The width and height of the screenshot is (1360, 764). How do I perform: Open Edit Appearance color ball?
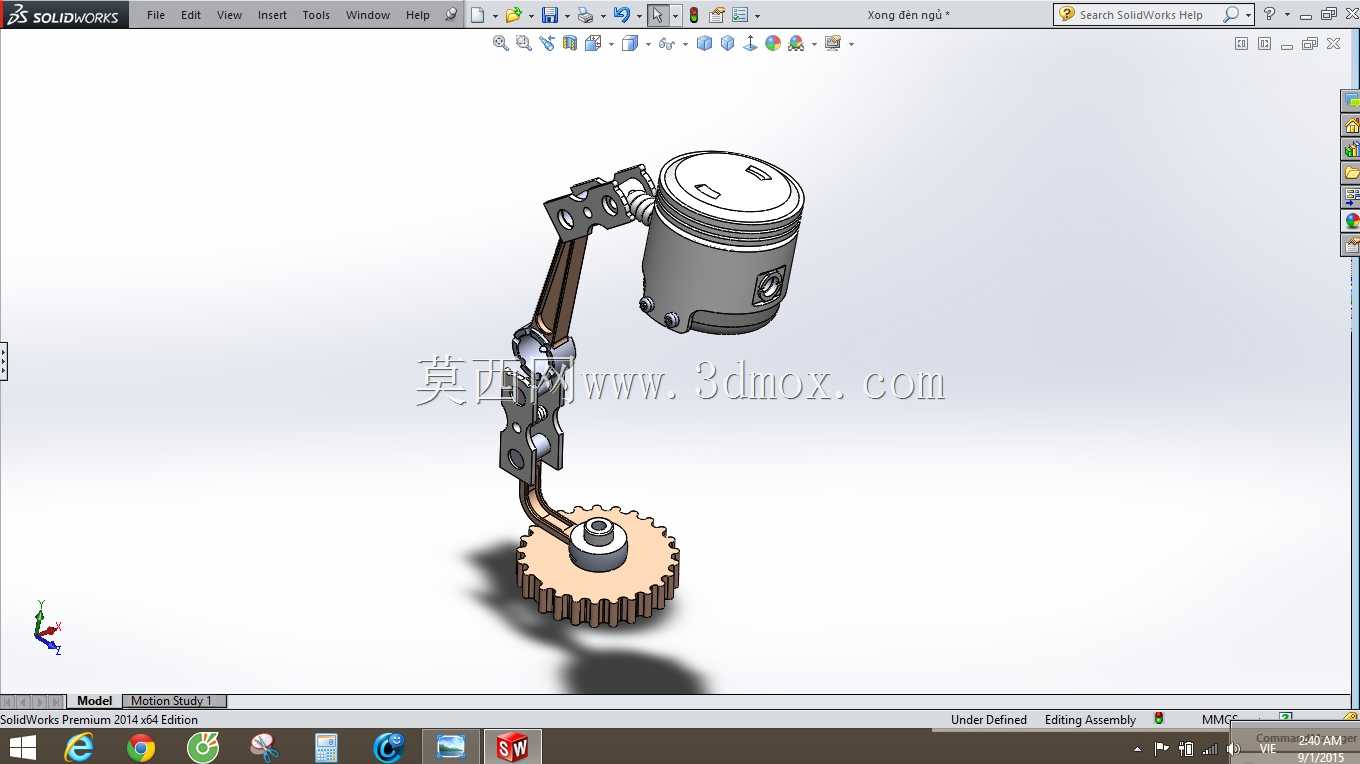(x=773, y=43)
